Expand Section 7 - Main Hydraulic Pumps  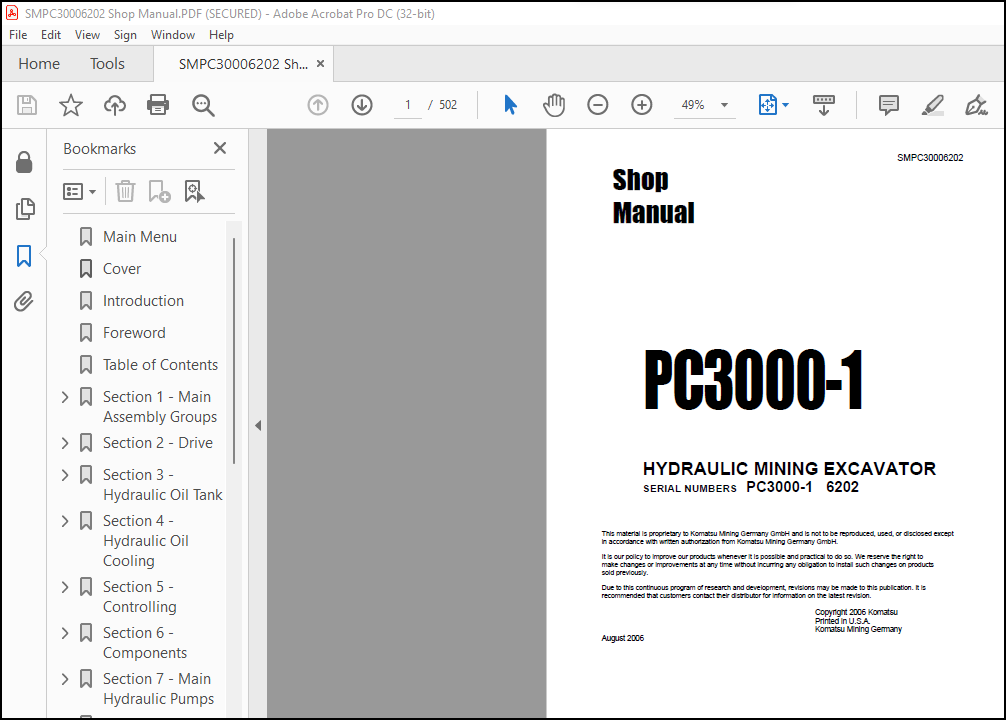(65, 679)
